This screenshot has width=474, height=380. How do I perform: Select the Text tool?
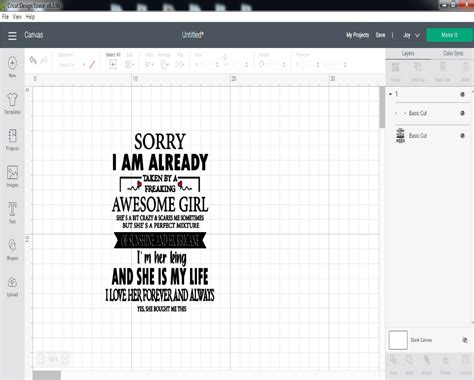tap(12, 209)
